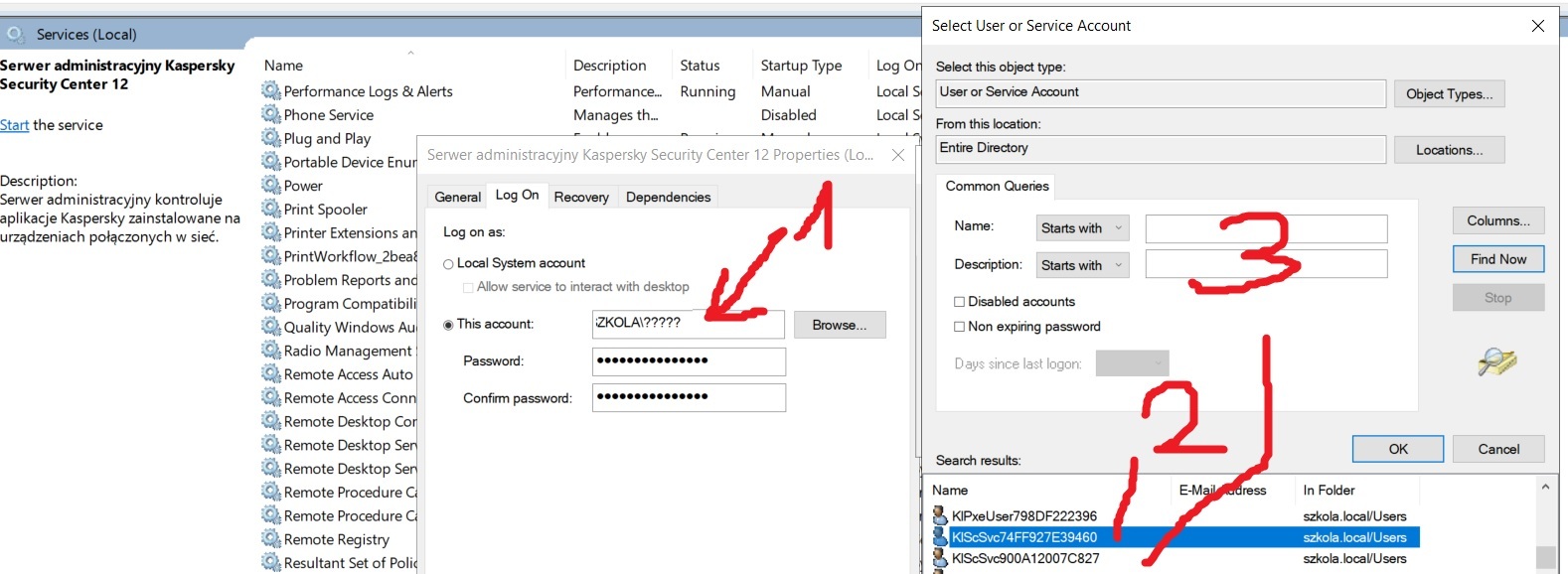Click OK in Select User dialog
The image size is (1568, 574).
click(1398, 449)
